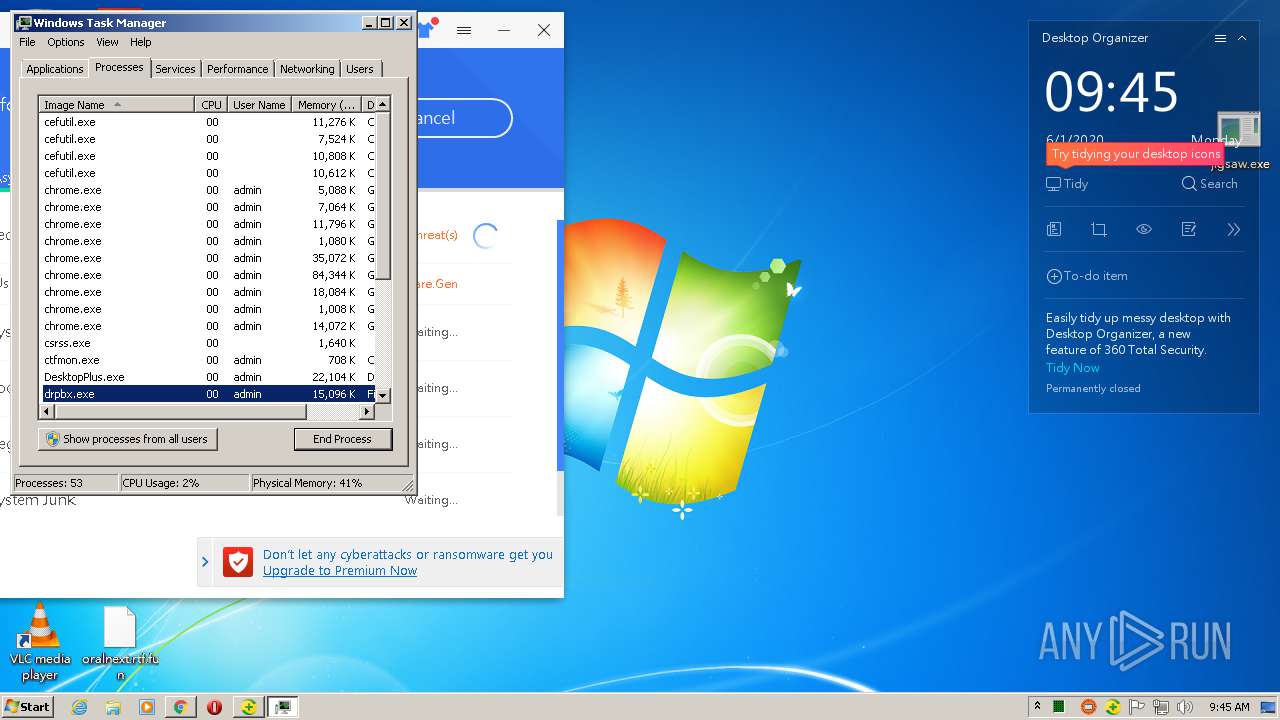The image size is (1280, 720).
Task: Select the ctfmon.exe process row
Action: [208, 360]
